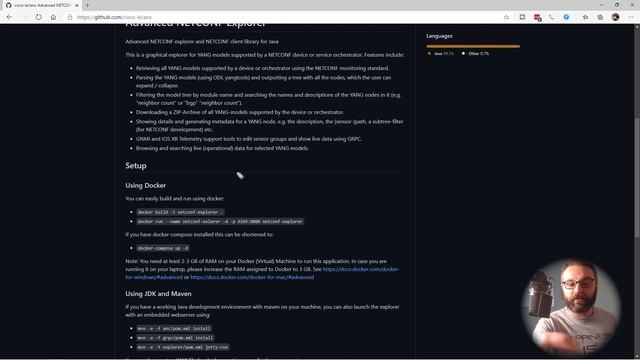640x360 pixels.
Task: Click the Languages sidebar heading
Action: [x=440, y=36]
